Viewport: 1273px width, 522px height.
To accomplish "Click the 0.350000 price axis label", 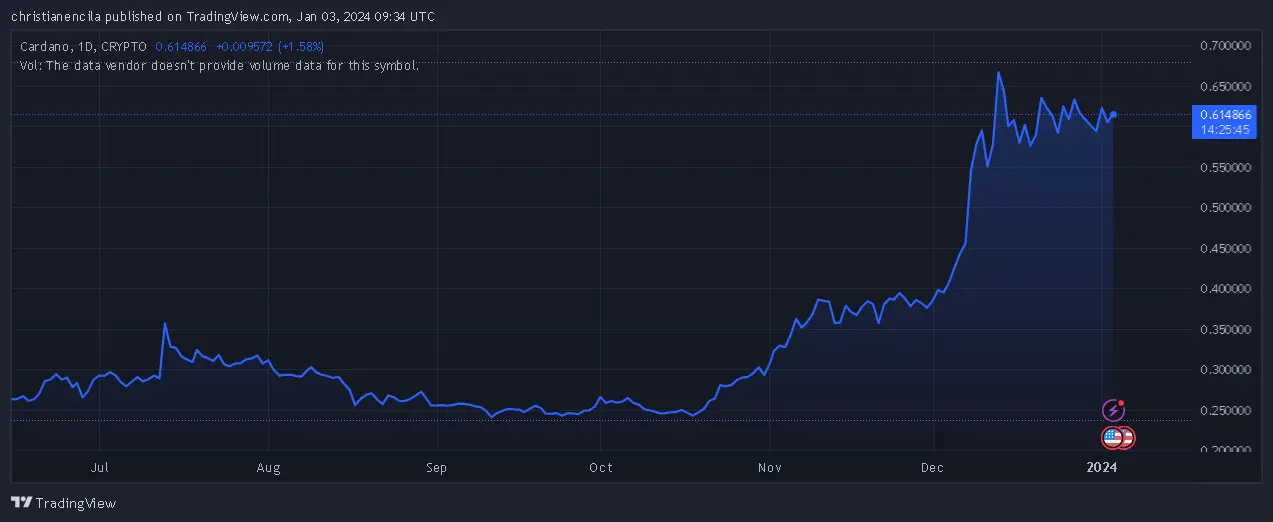I will click(1225, 330).
